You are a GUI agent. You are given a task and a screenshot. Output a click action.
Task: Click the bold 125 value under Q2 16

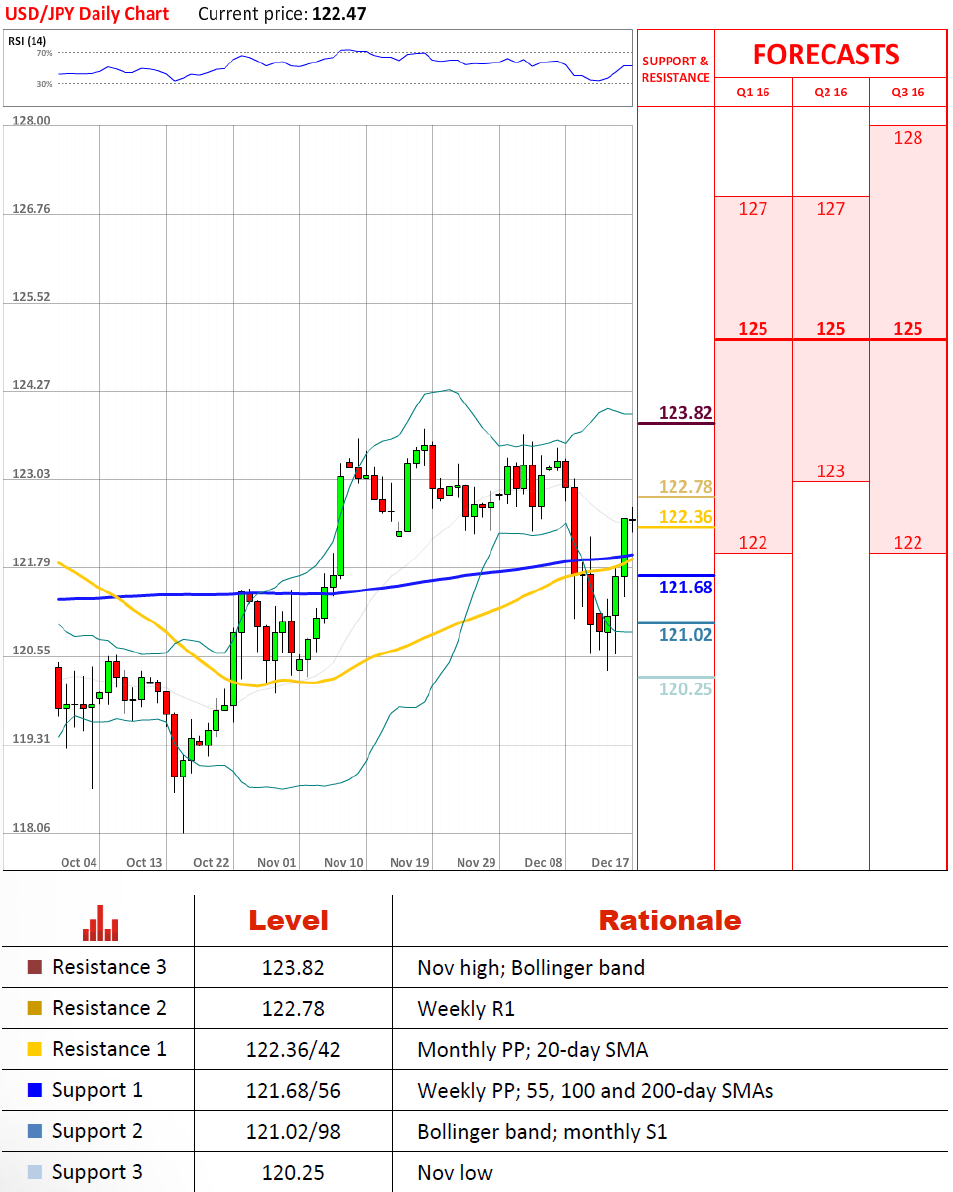[831, 328]
